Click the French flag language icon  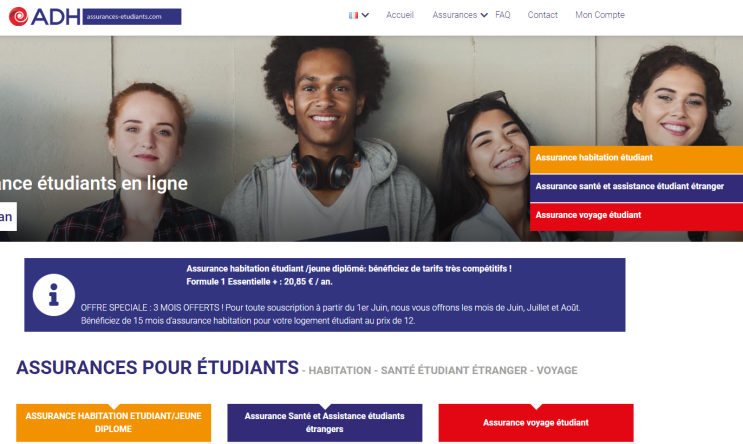click(353, 15)
